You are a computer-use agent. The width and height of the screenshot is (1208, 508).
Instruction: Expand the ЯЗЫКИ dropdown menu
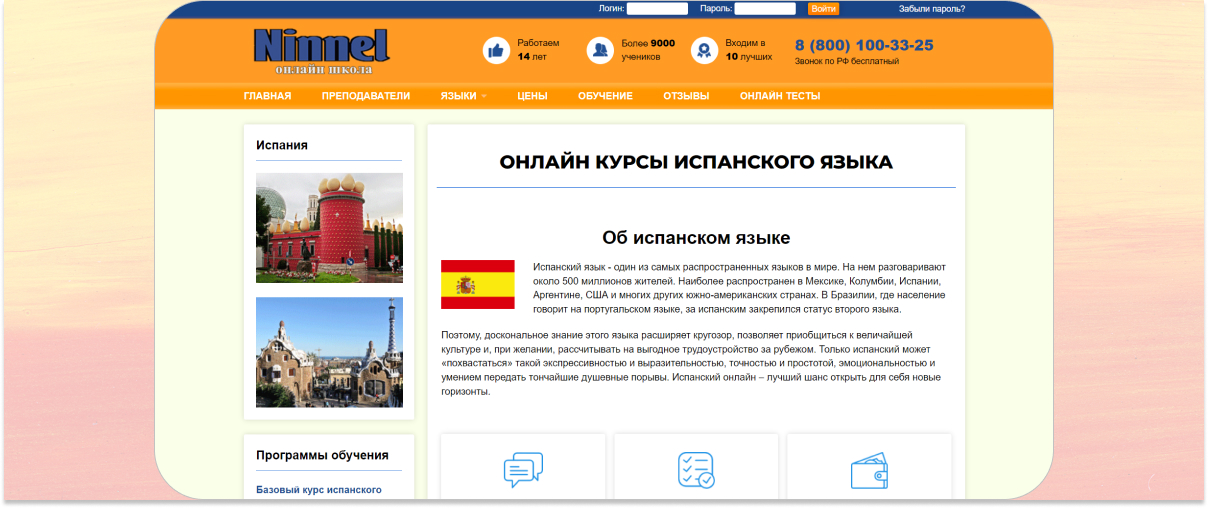coord(463,96)
